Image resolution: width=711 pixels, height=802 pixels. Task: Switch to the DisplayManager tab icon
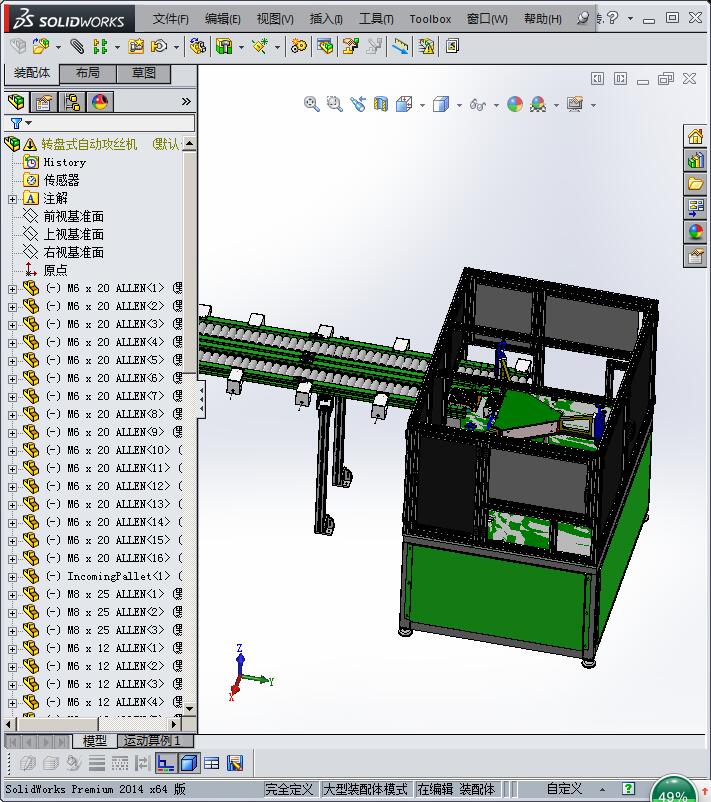(100, 102)
